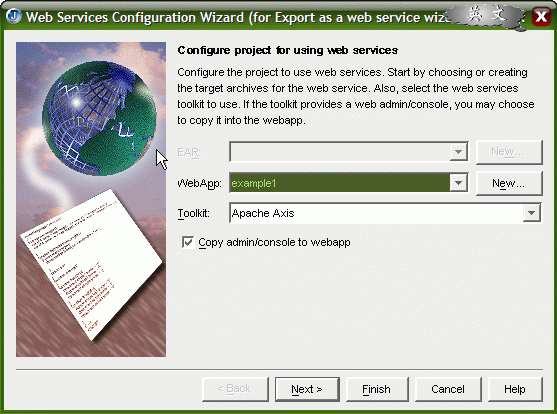Click the document page illustration
This screenshot has width=557, height=414.
[x=91, y=264]
